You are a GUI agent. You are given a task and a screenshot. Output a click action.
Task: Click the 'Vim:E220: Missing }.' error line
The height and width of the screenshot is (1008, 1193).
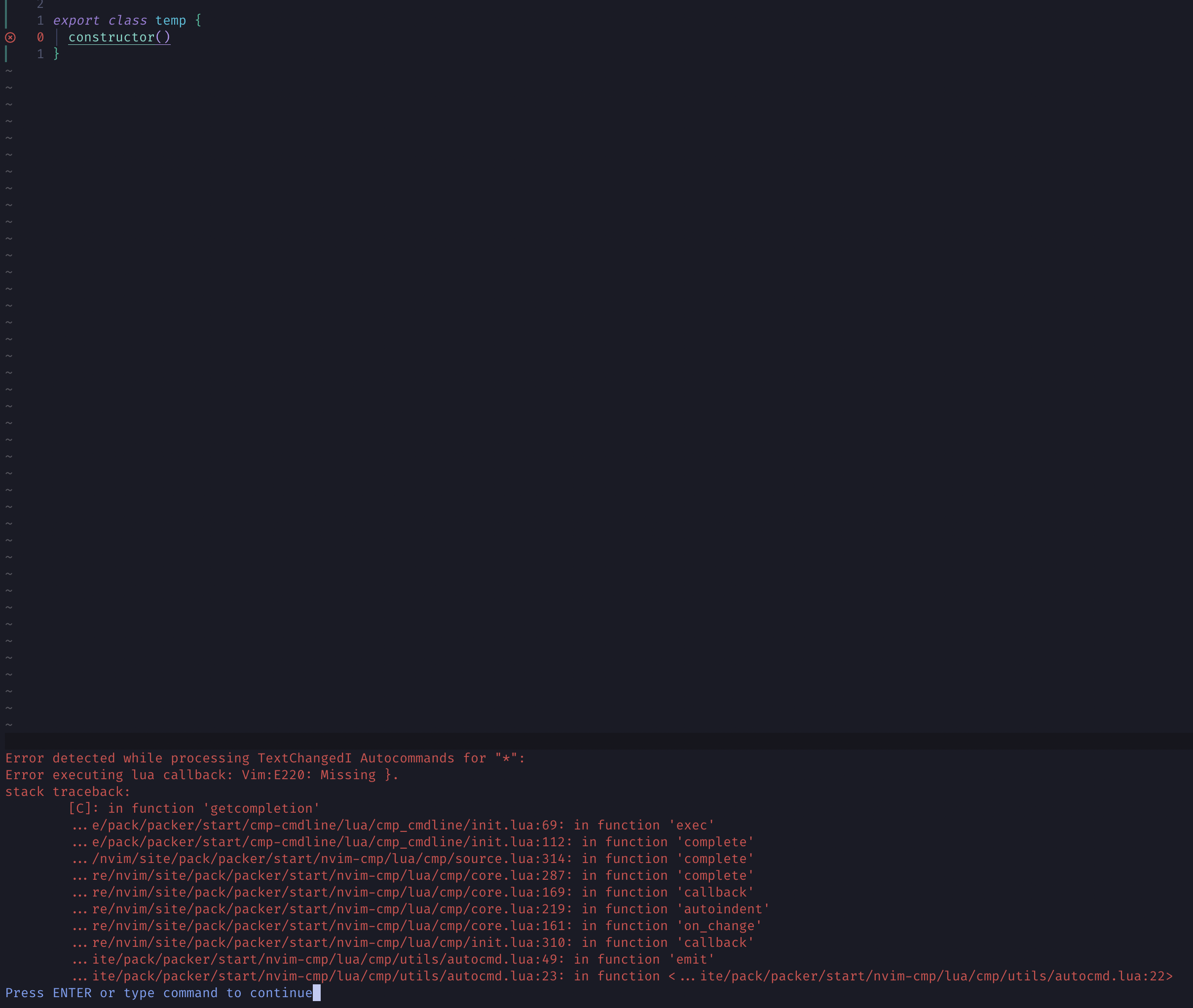point(202,775)
